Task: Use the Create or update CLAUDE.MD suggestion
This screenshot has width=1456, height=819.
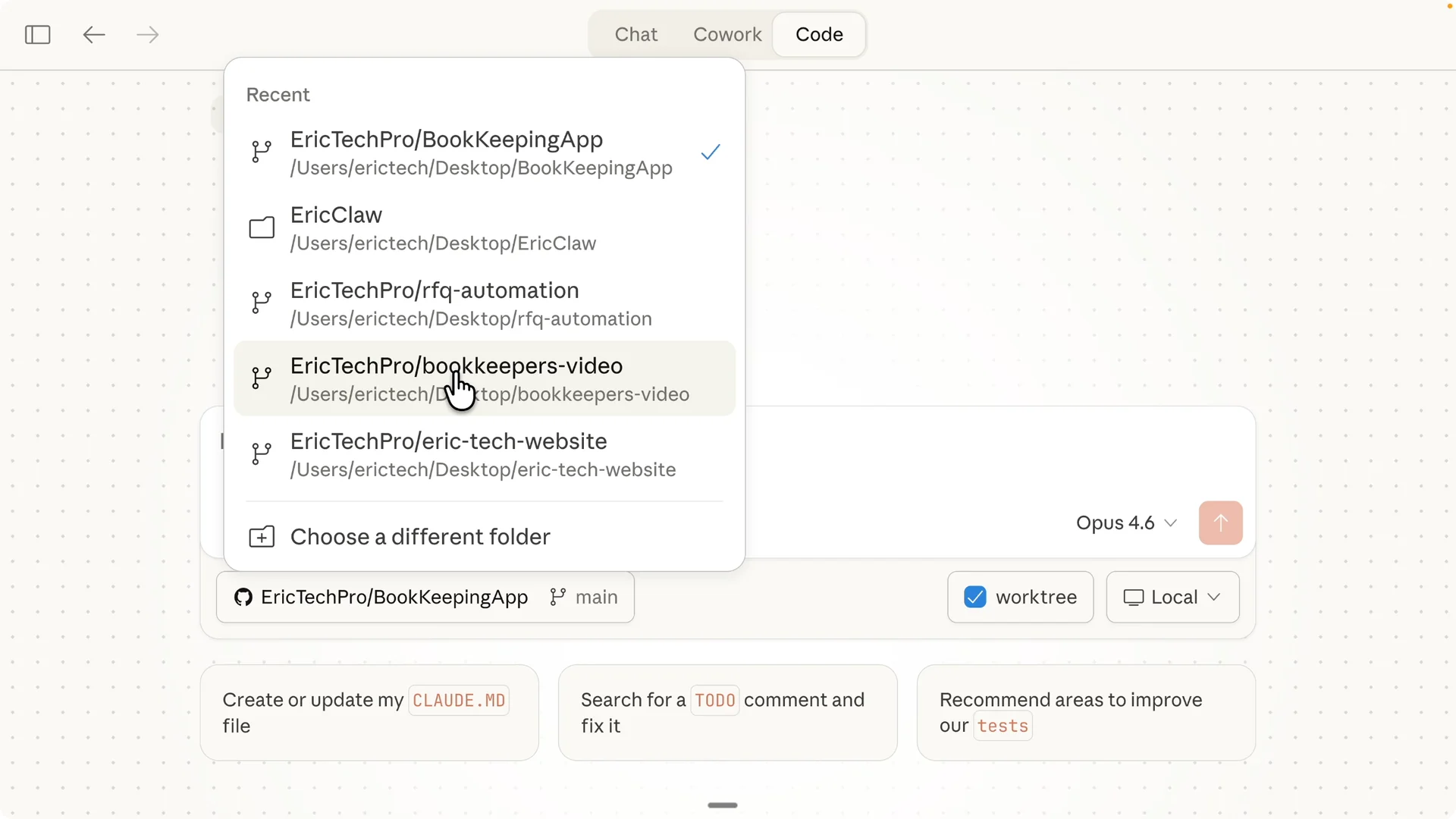Action: [x=369, y=713]
